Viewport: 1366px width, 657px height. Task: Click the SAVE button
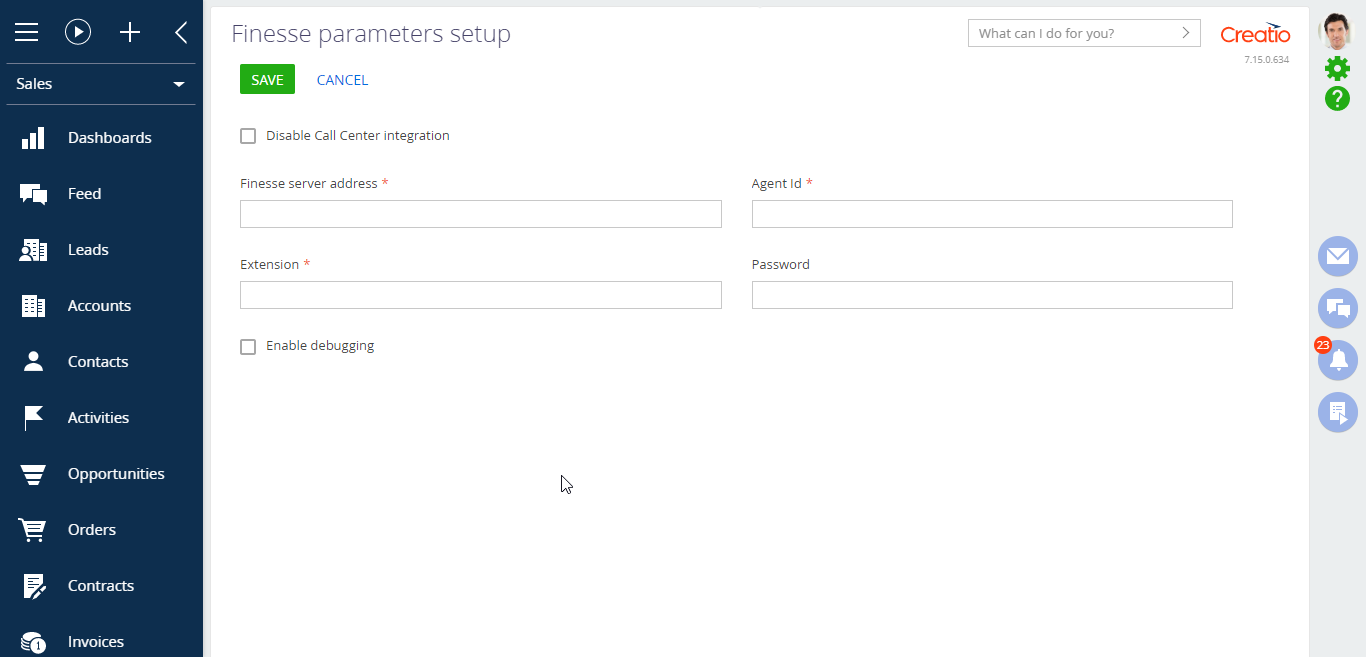tap(267, 79)
